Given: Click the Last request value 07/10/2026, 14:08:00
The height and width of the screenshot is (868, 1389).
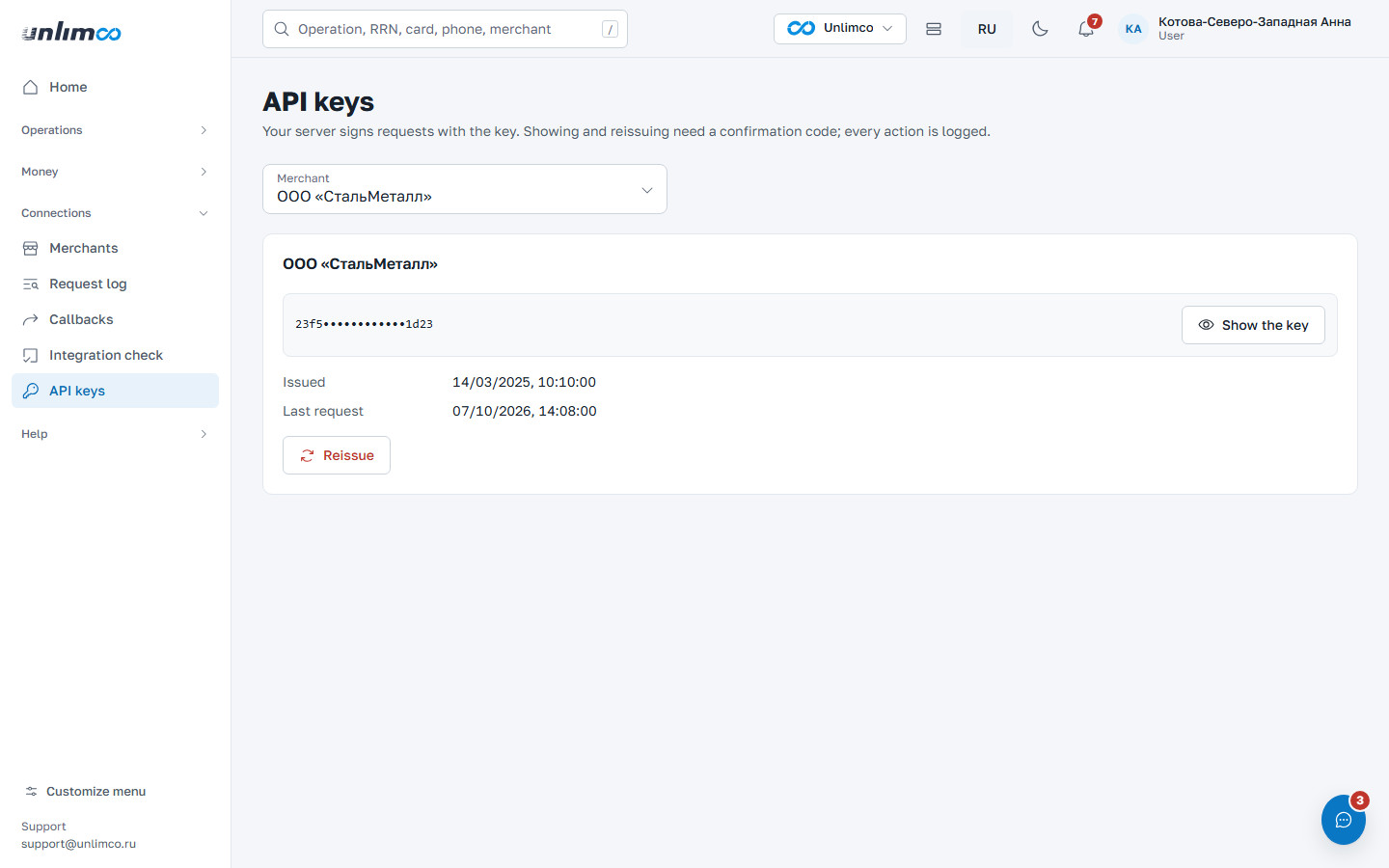Looking at the screenshot, I should click(524, 411).
